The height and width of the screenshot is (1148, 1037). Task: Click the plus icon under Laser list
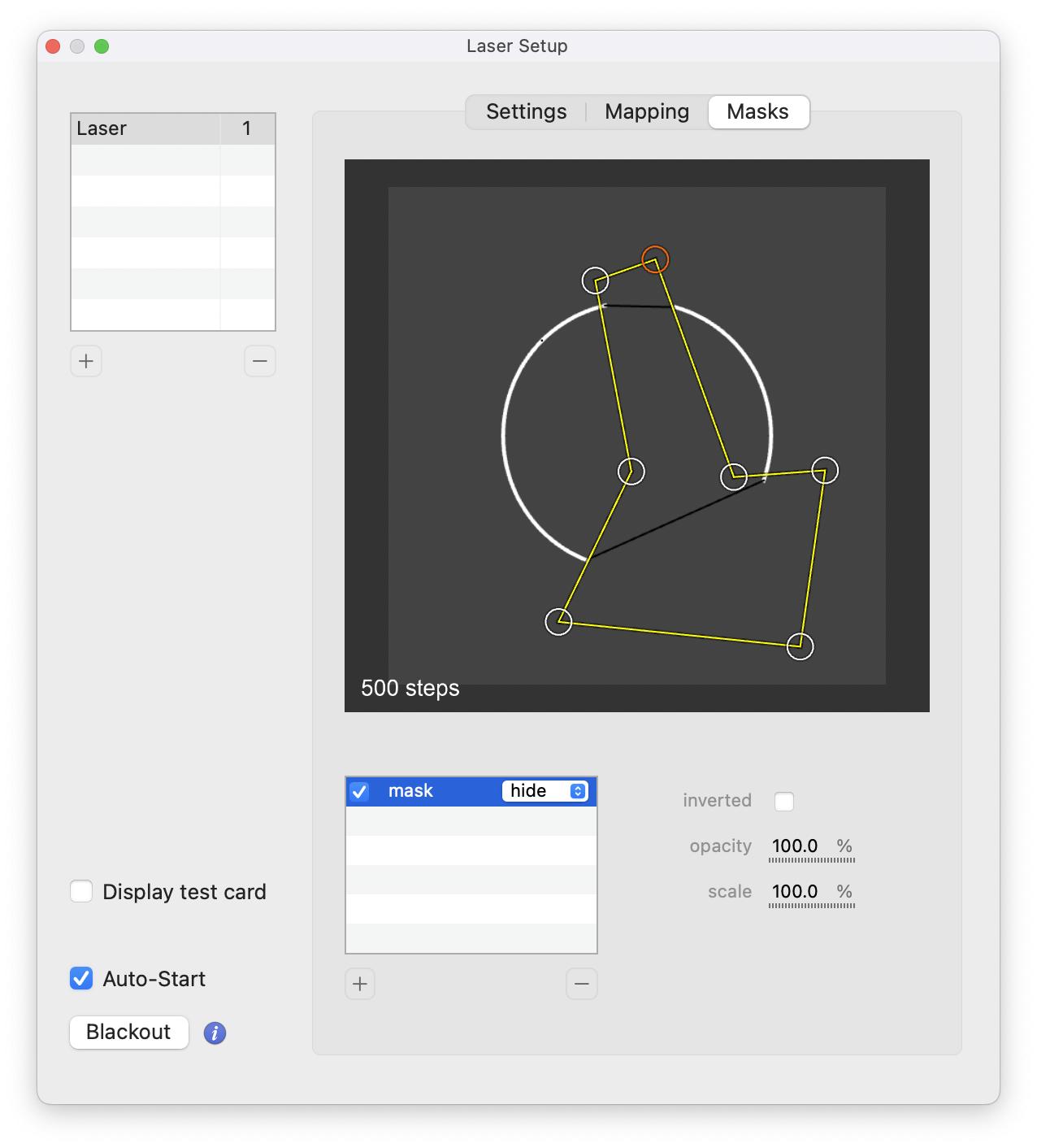pyautogui.click(x=86, y=361)
